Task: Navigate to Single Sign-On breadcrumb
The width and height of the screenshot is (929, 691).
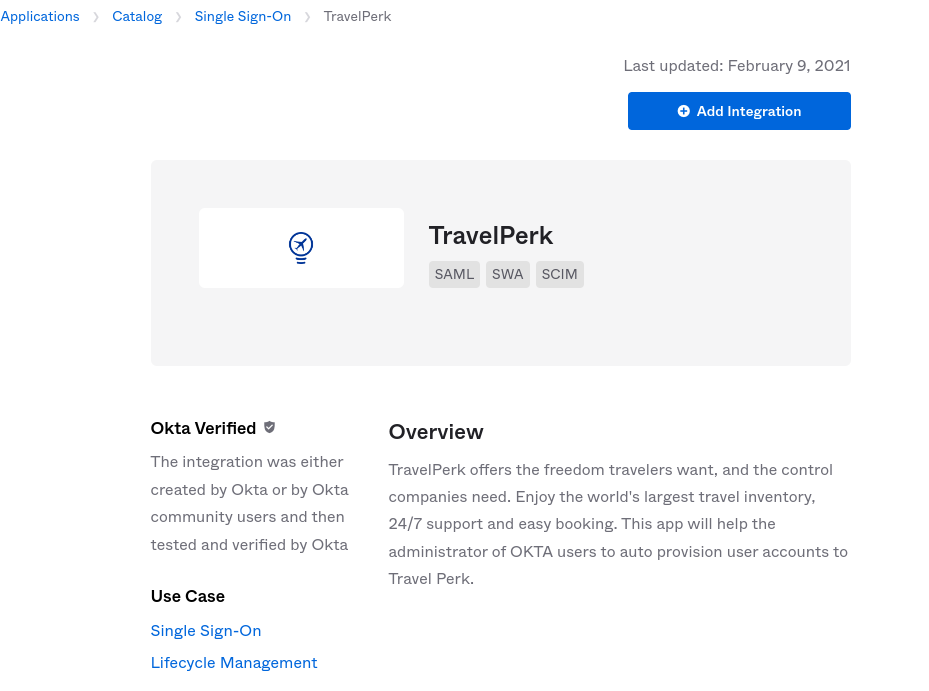Action: click(243, 17)
